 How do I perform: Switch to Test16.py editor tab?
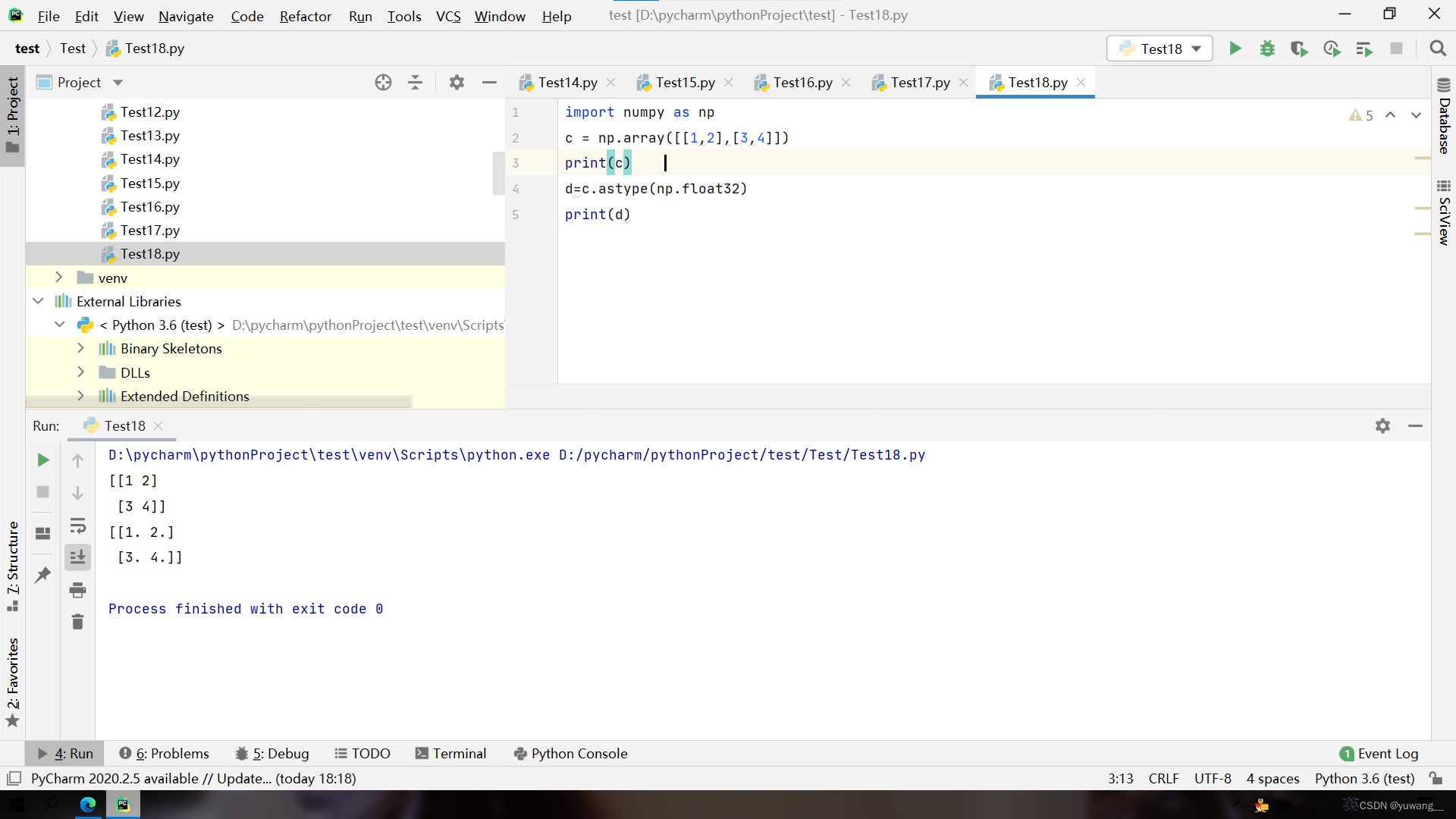[x=802, y=83]
